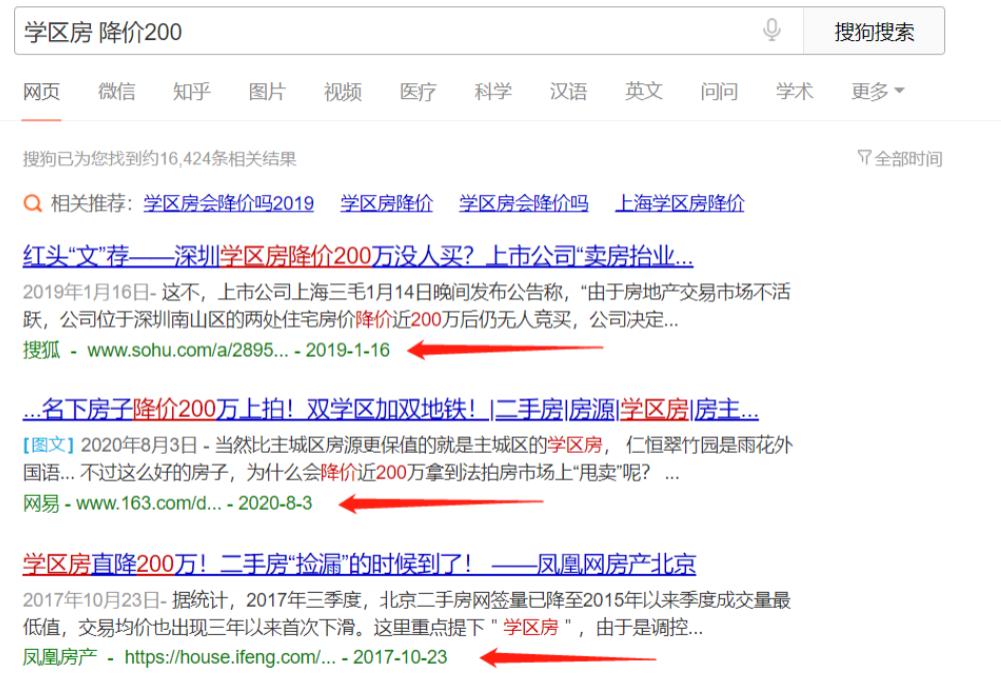
Task: Open the 视频 search tab
Action: coord(343,91)
